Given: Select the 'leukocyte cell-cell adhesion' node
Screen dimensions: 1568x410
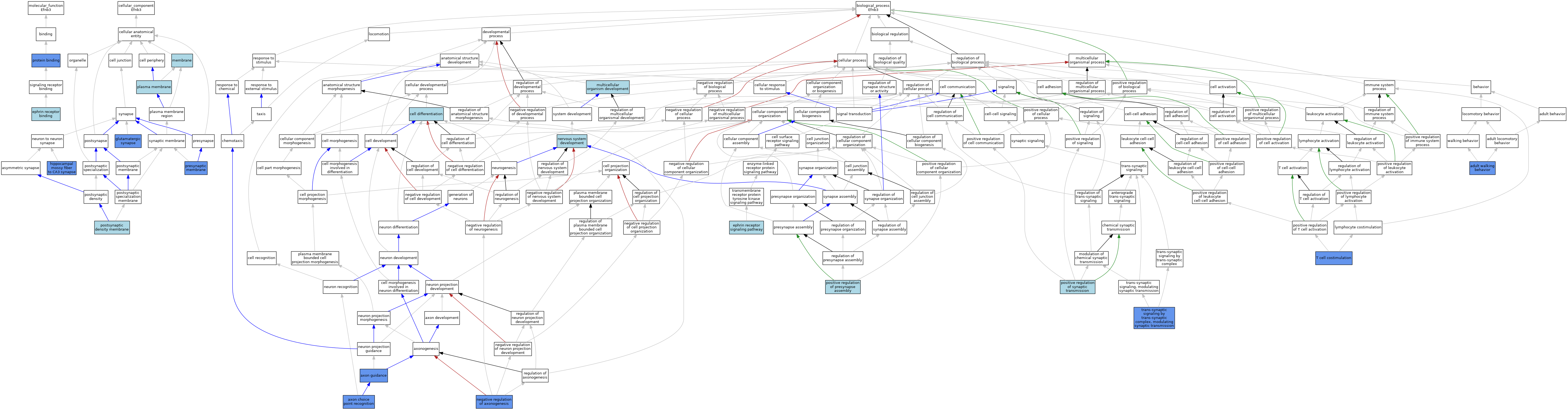Looking at the screenshot, I should coord(1137,141).
